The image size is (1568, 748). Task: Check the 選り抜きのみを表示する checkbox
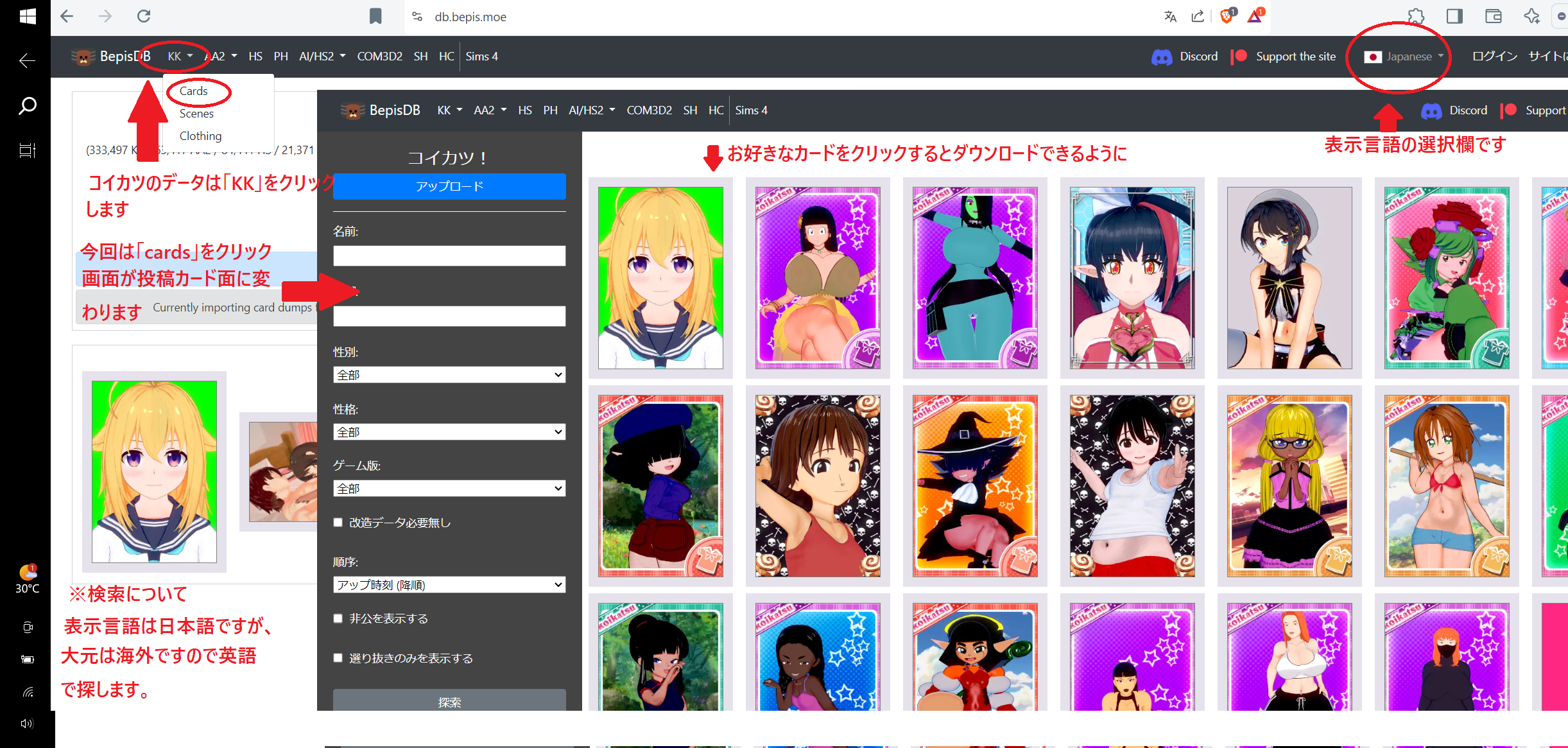(338, 658)
